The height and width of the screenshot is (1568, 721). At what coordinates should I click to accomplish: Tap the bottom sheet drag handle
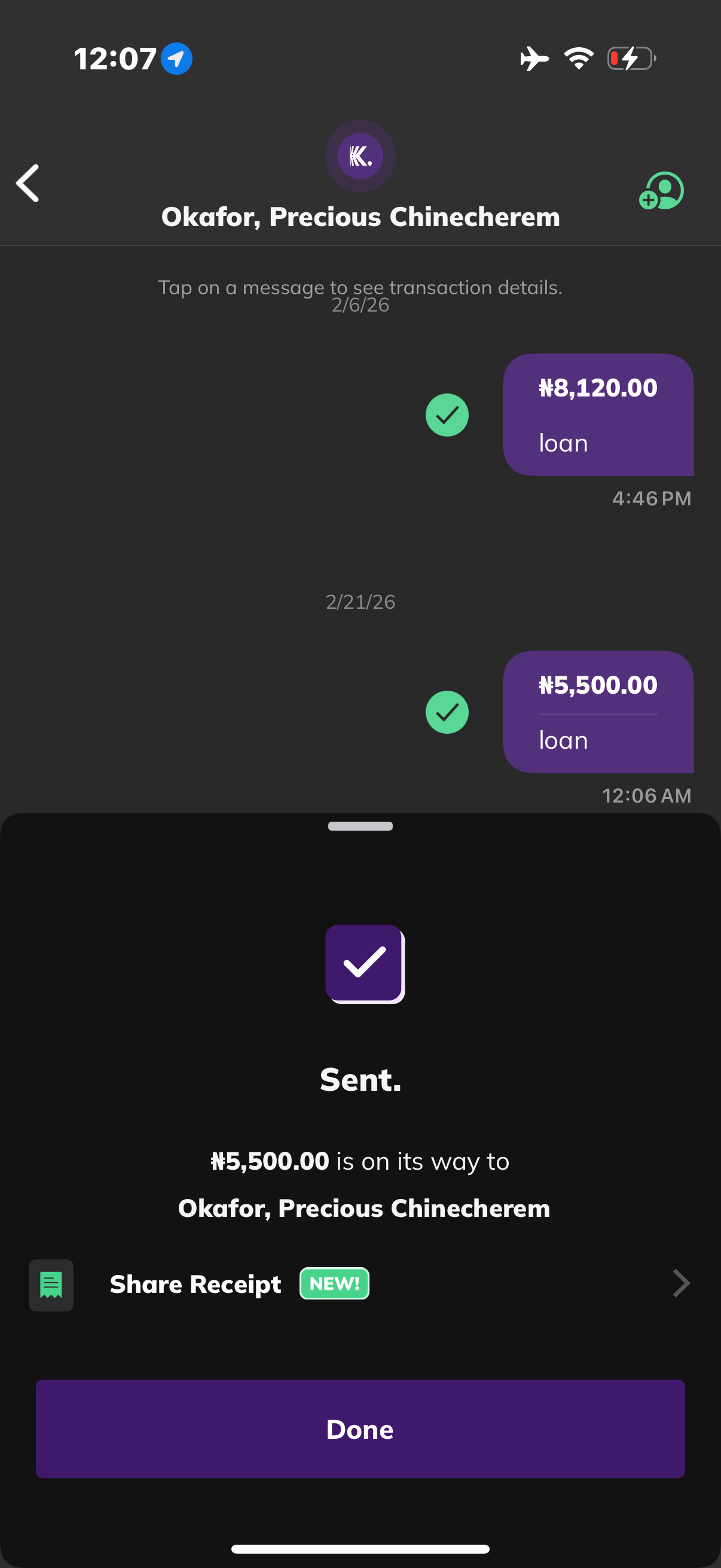coord(360,826)
